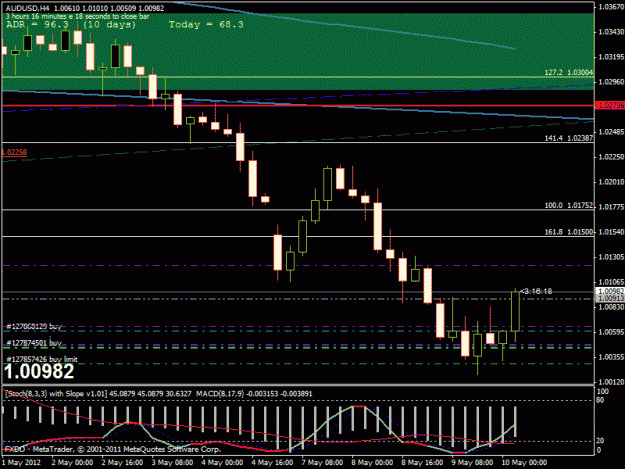Click the '4 May 00:00' time axis label

[x=222, y=463]
